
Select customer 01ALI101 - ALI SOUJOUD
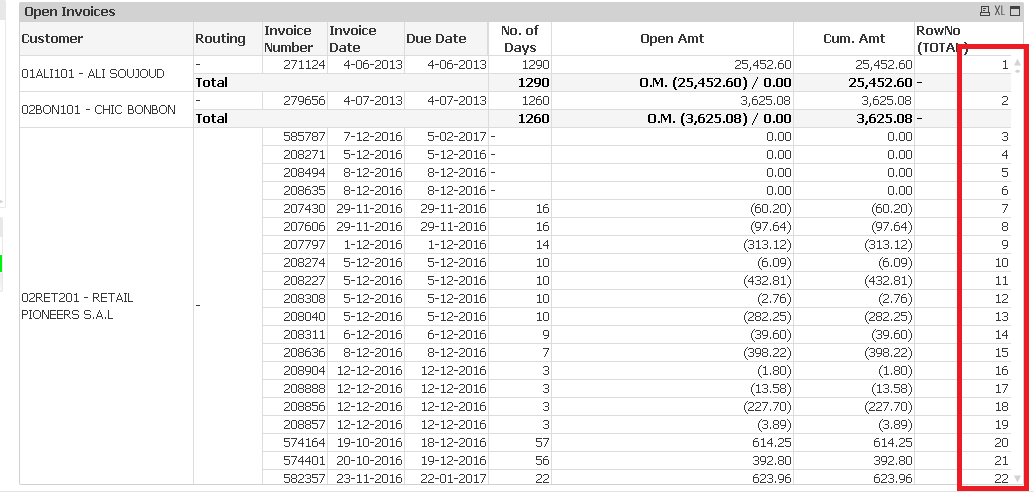pos(91,73)
